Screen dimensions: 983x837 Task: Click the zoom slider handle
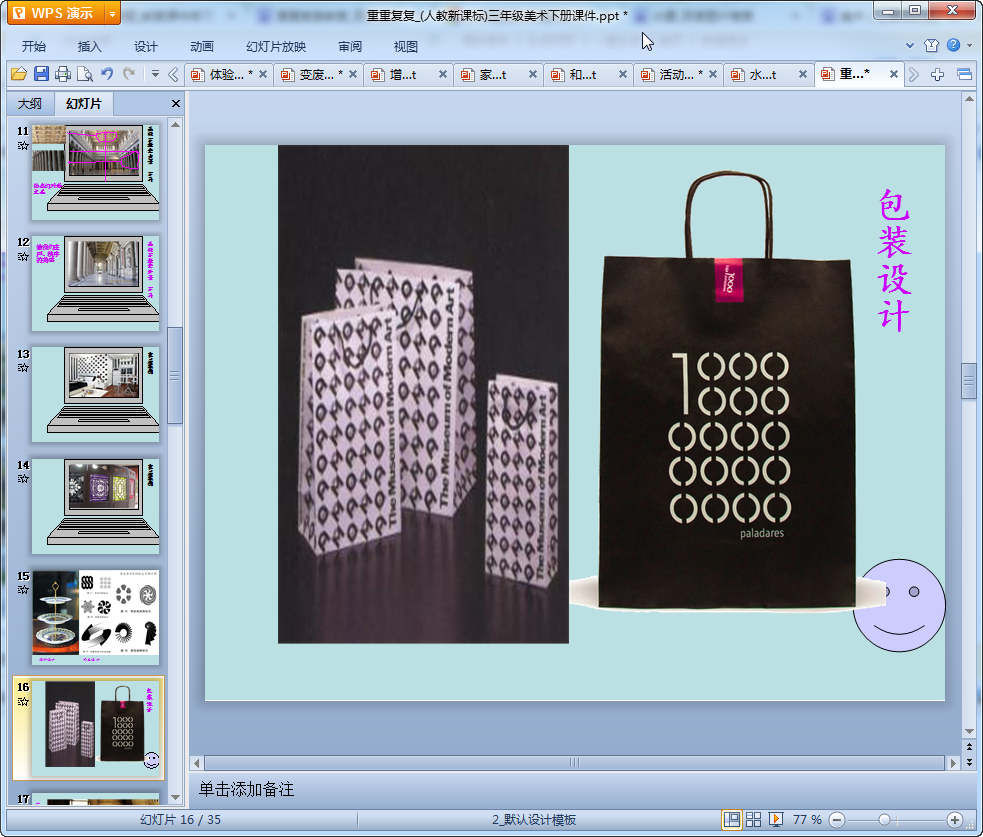884,820
